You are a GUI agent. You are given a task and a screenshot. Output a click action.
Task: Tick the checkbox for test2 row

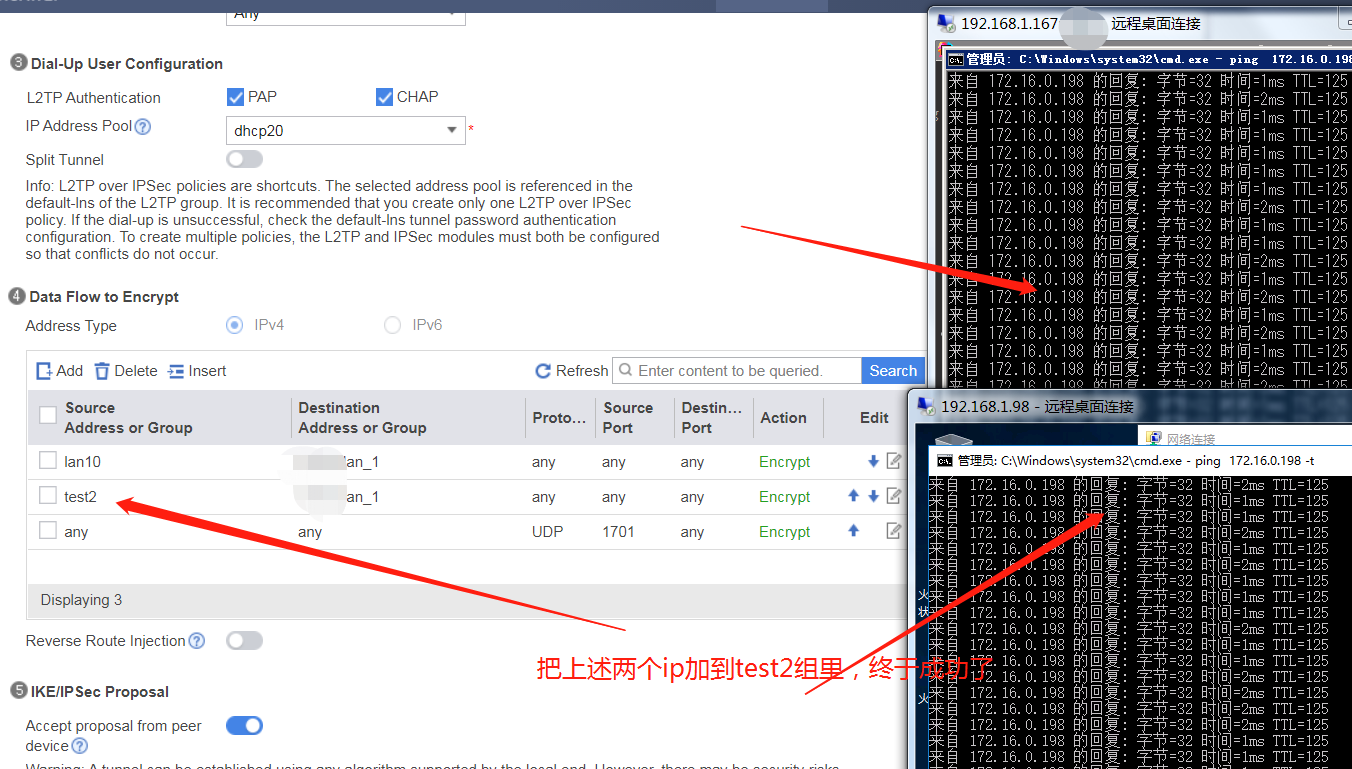click(48, 495)
